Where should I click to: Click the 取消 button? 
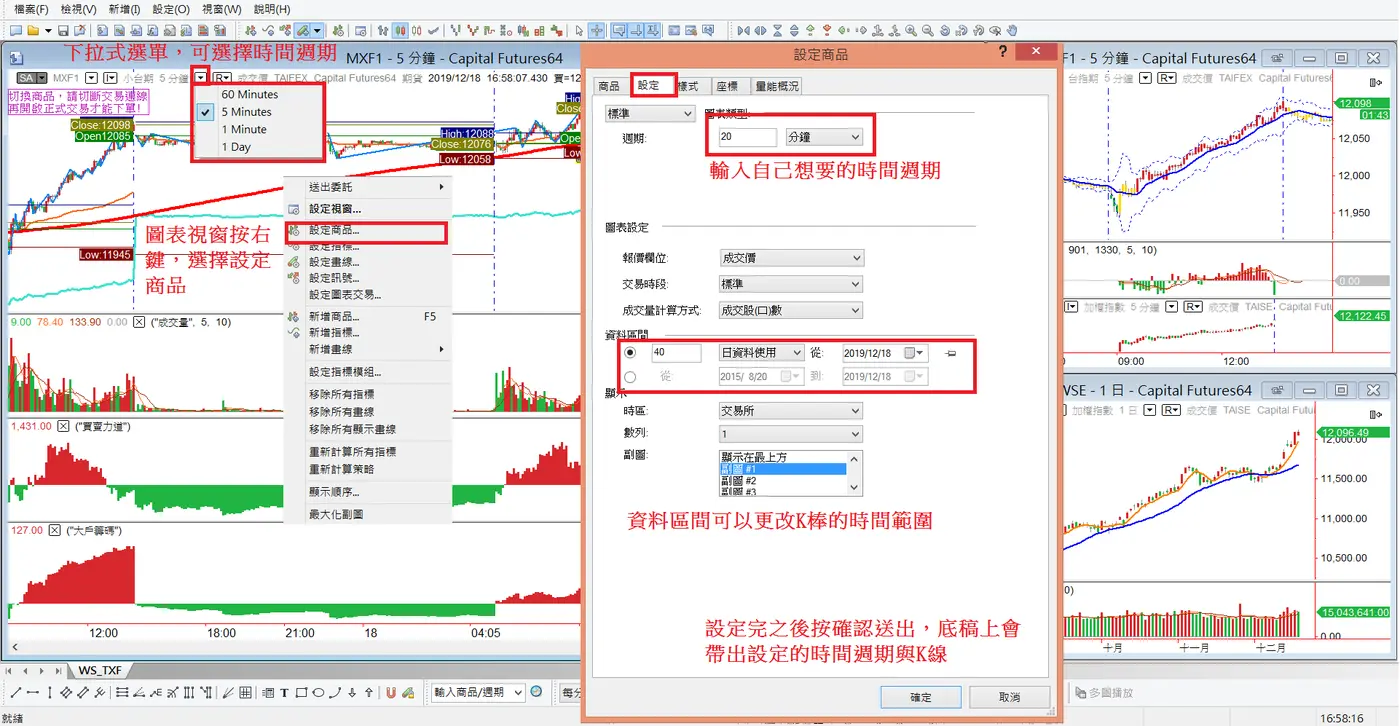pyautogui.click(x=1010, y=697)
